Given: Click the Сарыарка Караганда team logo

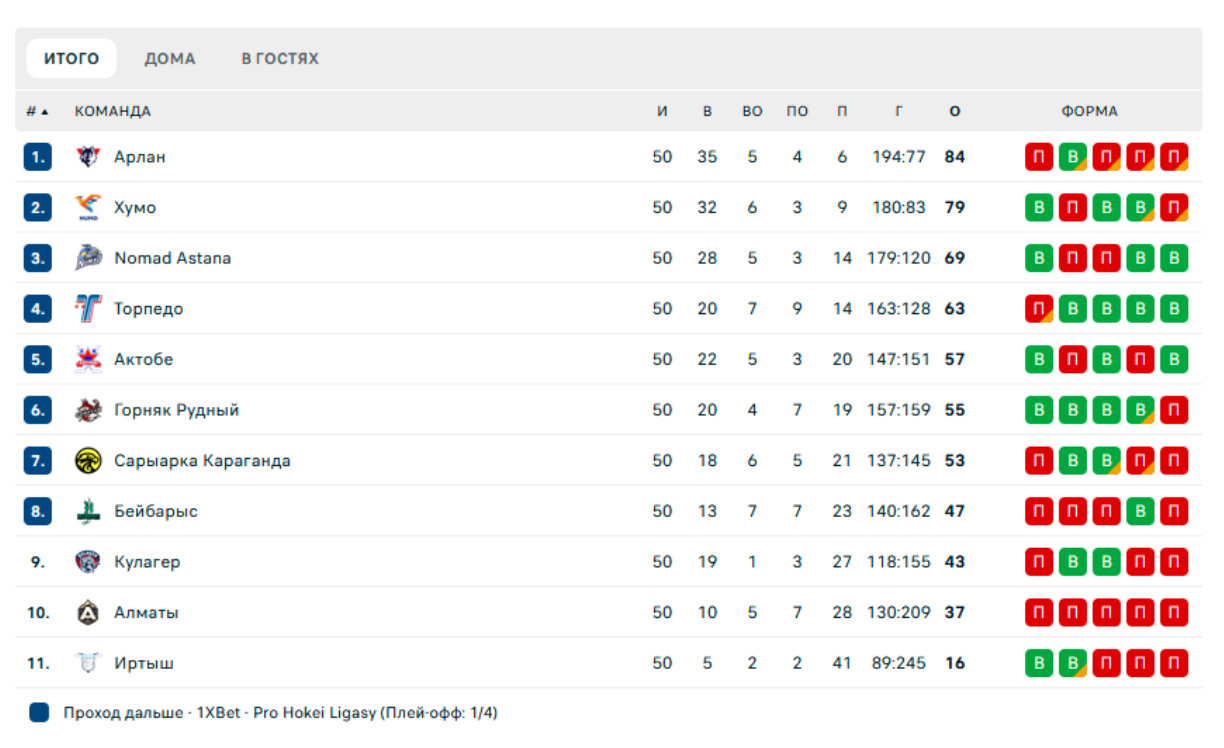Looking at the screenshot, I should pos(88,461).
